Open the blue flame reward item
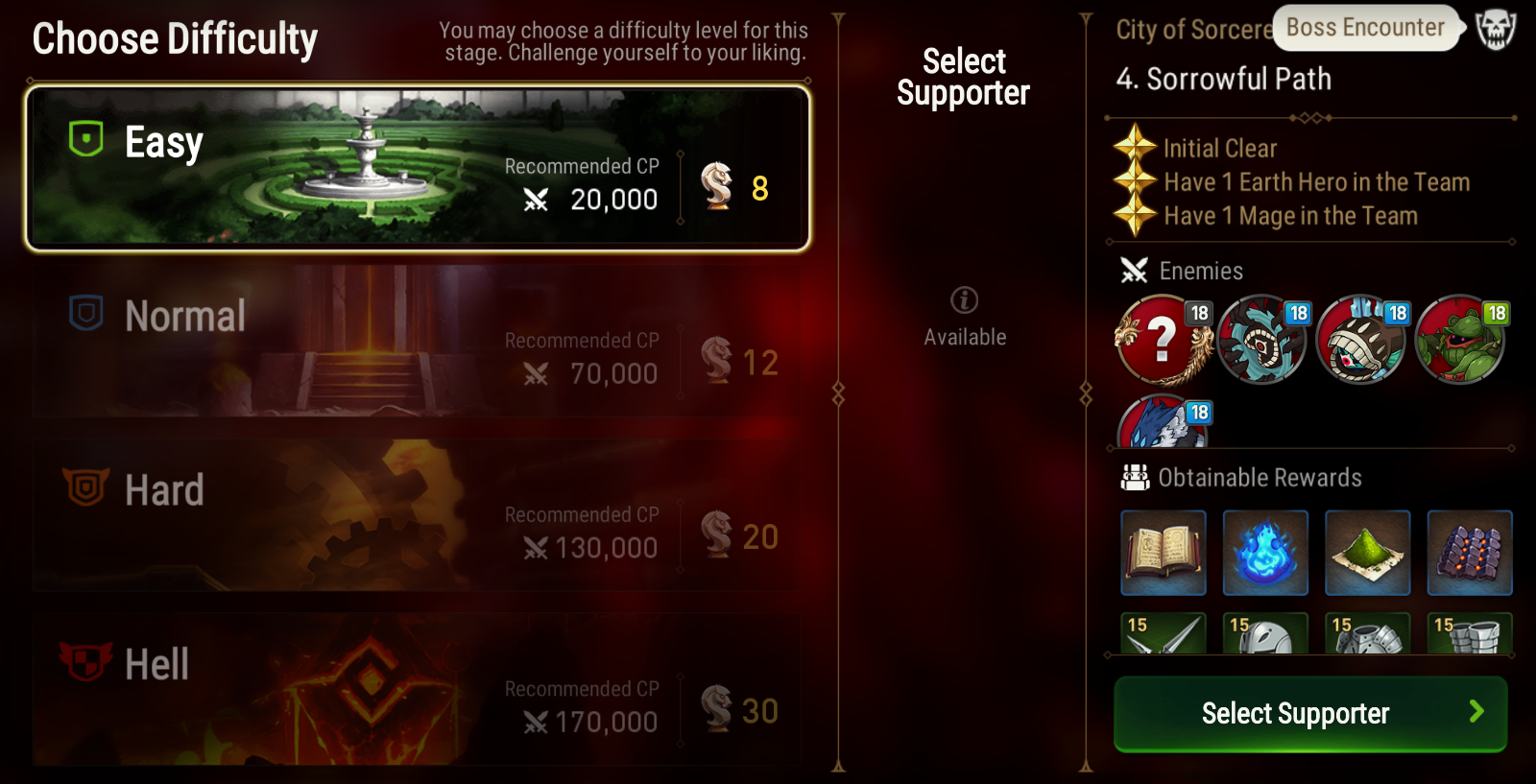The width and height of the screenshot is (1536, 784). [1265, 553]
